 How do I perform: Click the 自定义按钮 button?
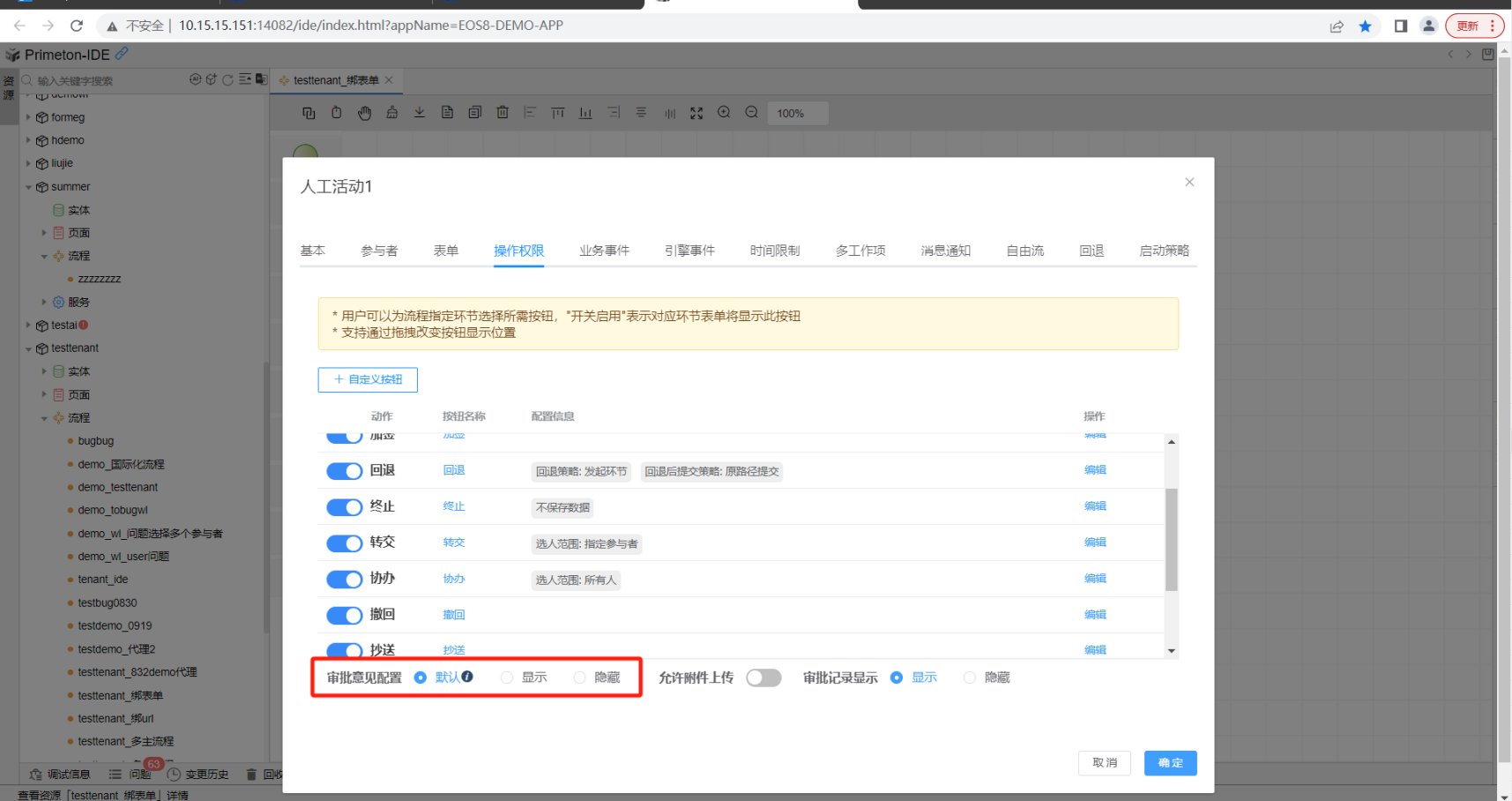[368, 379]
